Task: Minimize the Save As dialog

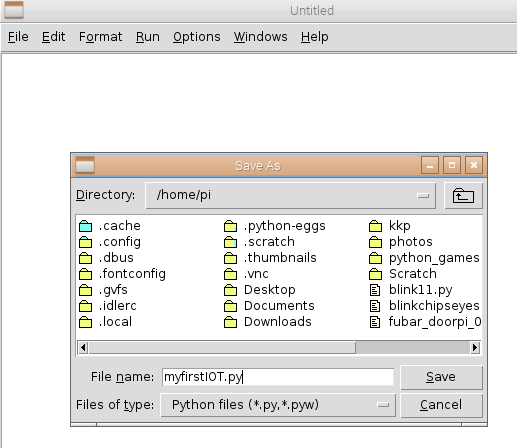Action: click(x=430, y=165)
